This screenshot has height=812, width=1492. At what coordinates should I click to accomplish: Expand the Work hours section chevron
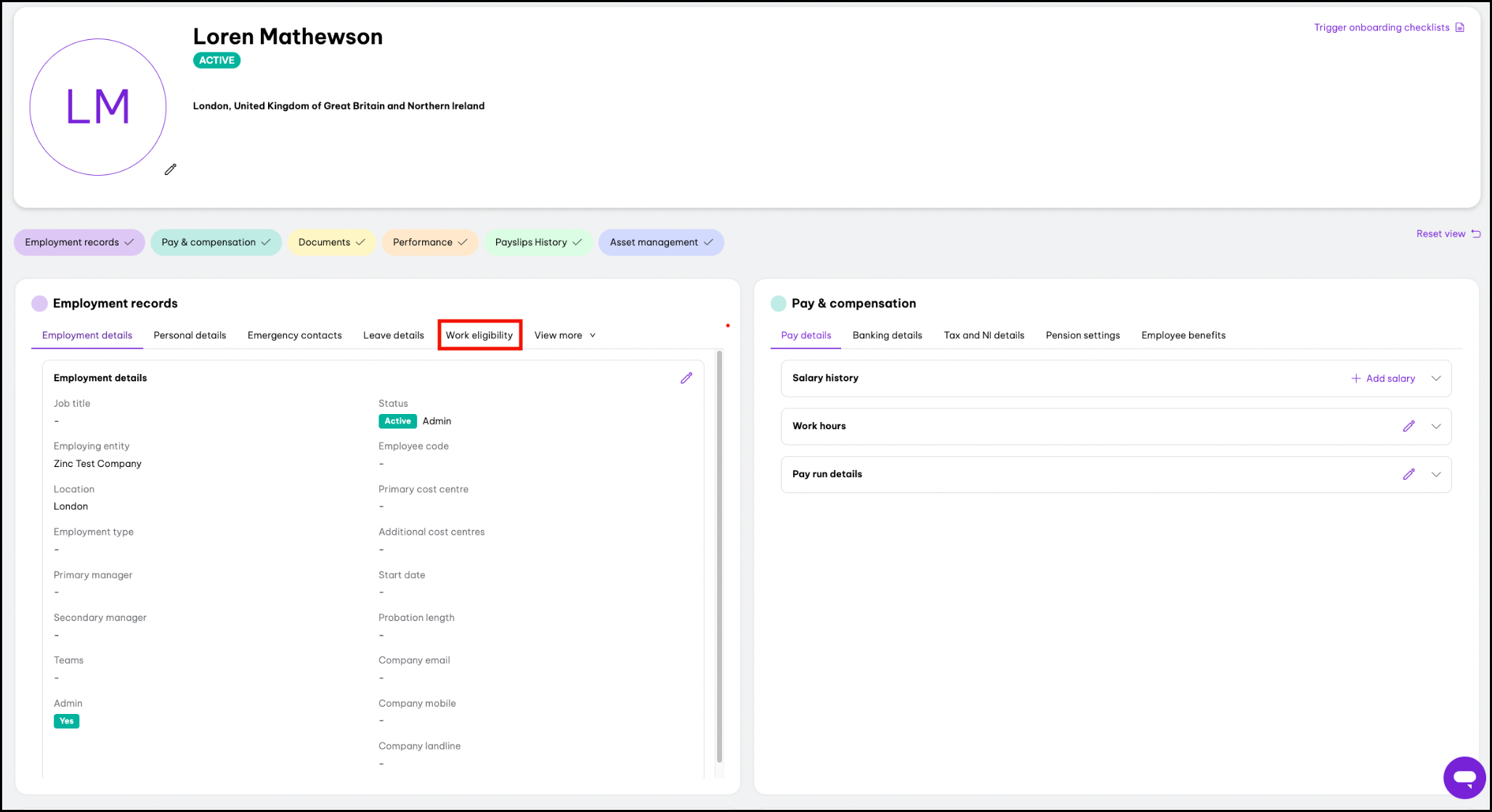tap(1436, 426)
